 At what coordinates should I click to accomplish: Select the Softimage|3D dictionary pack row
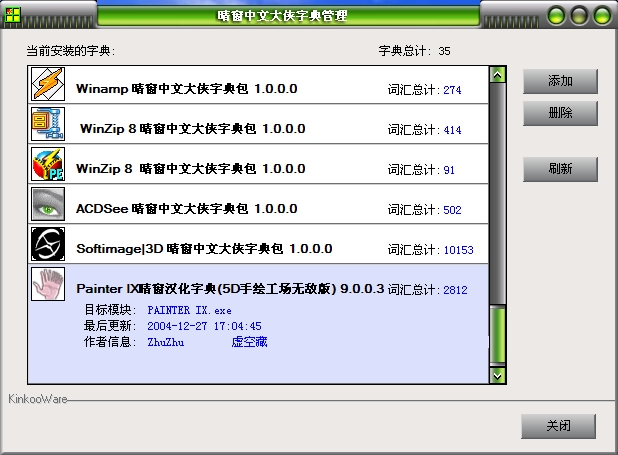258,244
